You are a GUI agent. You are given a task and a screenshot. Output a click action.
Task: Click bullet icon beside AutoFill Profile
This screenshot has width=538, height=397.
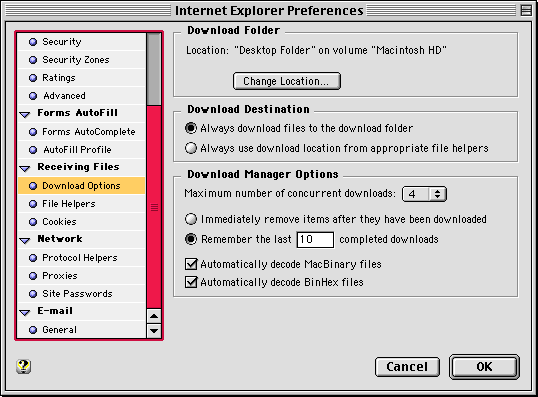coord(33,150)
